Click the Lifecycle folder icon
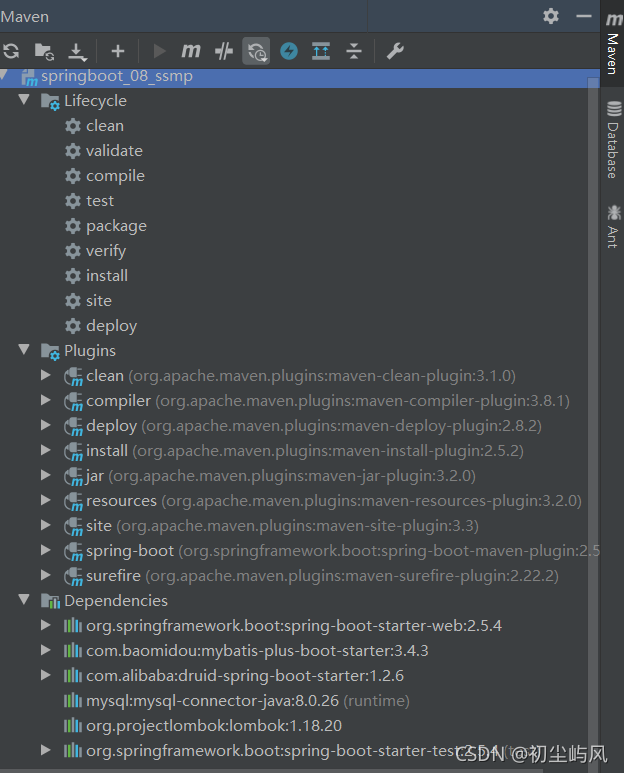Screen dimensions: 624x773 pyautogui.click(x=50, y=102)
